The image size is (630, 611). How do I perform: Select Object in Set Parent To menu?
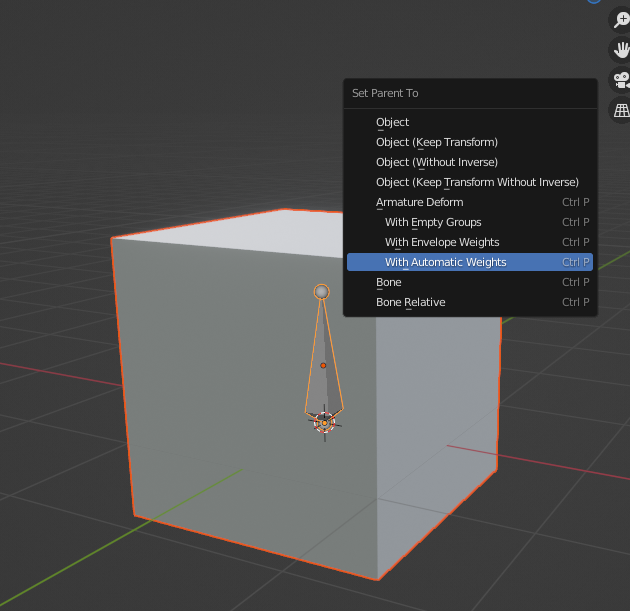pos(393,122)
